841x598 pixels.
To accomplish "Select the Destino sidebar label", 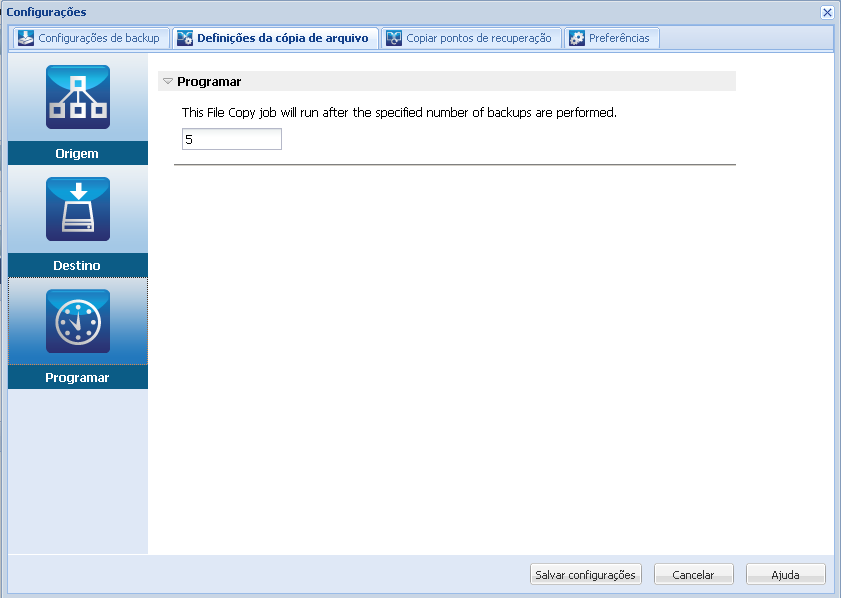I will (x=78, y=265).
